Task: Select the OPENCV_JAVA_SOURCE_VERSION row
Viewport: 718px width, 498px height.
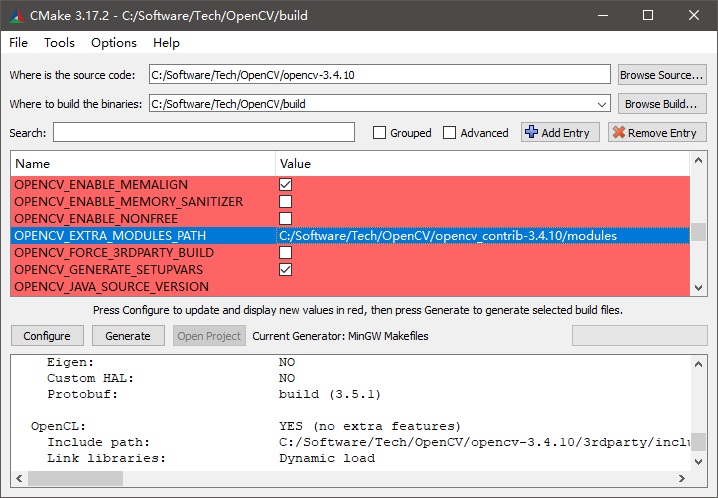Action: point(350,287)
